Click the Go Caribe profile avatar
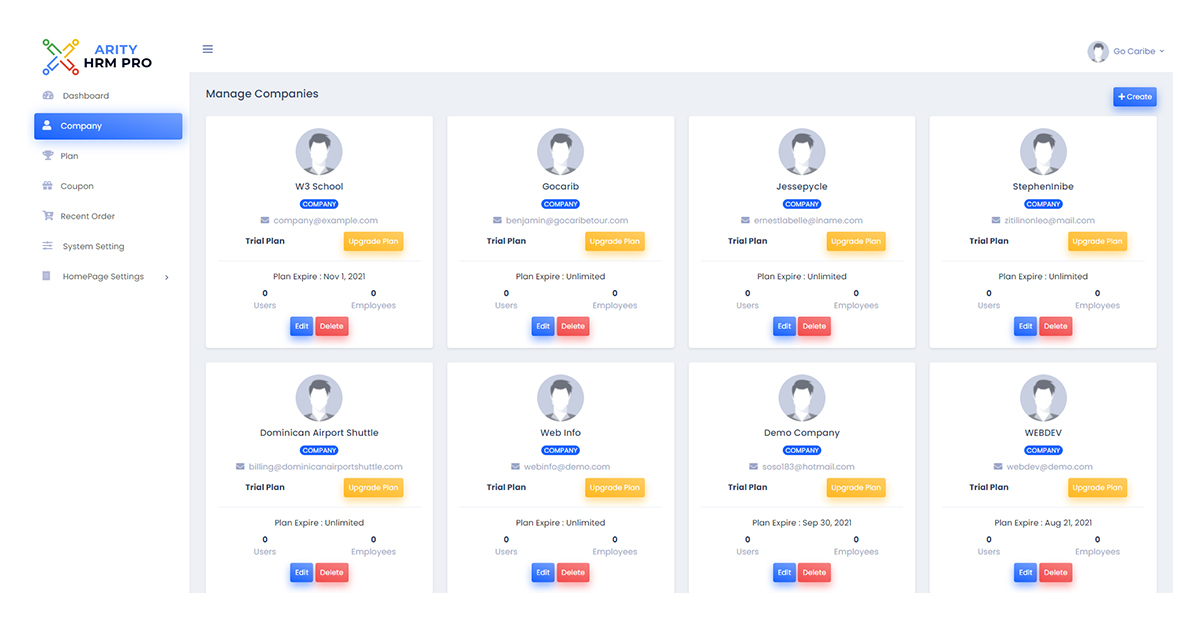Viewport: 1197px width, 620px height. [x=1098, y=52]
